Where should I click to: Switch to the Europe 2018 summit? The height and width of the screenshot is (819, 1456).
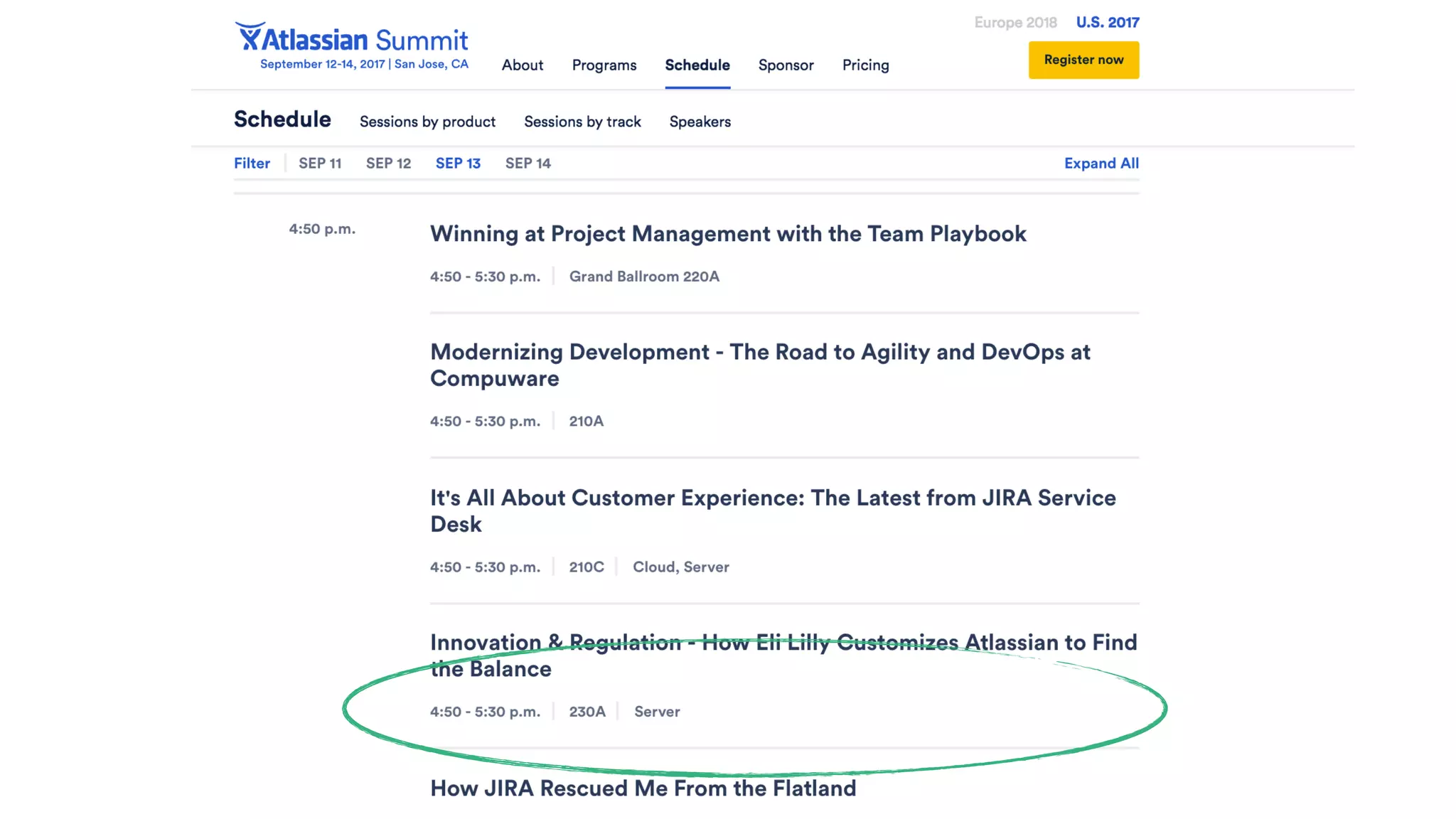1015,23
